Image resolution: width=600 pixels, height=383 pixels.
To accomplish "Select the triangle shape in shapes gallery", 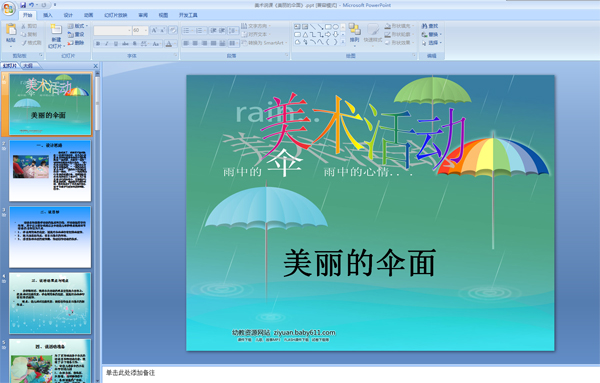I will 305,34.
